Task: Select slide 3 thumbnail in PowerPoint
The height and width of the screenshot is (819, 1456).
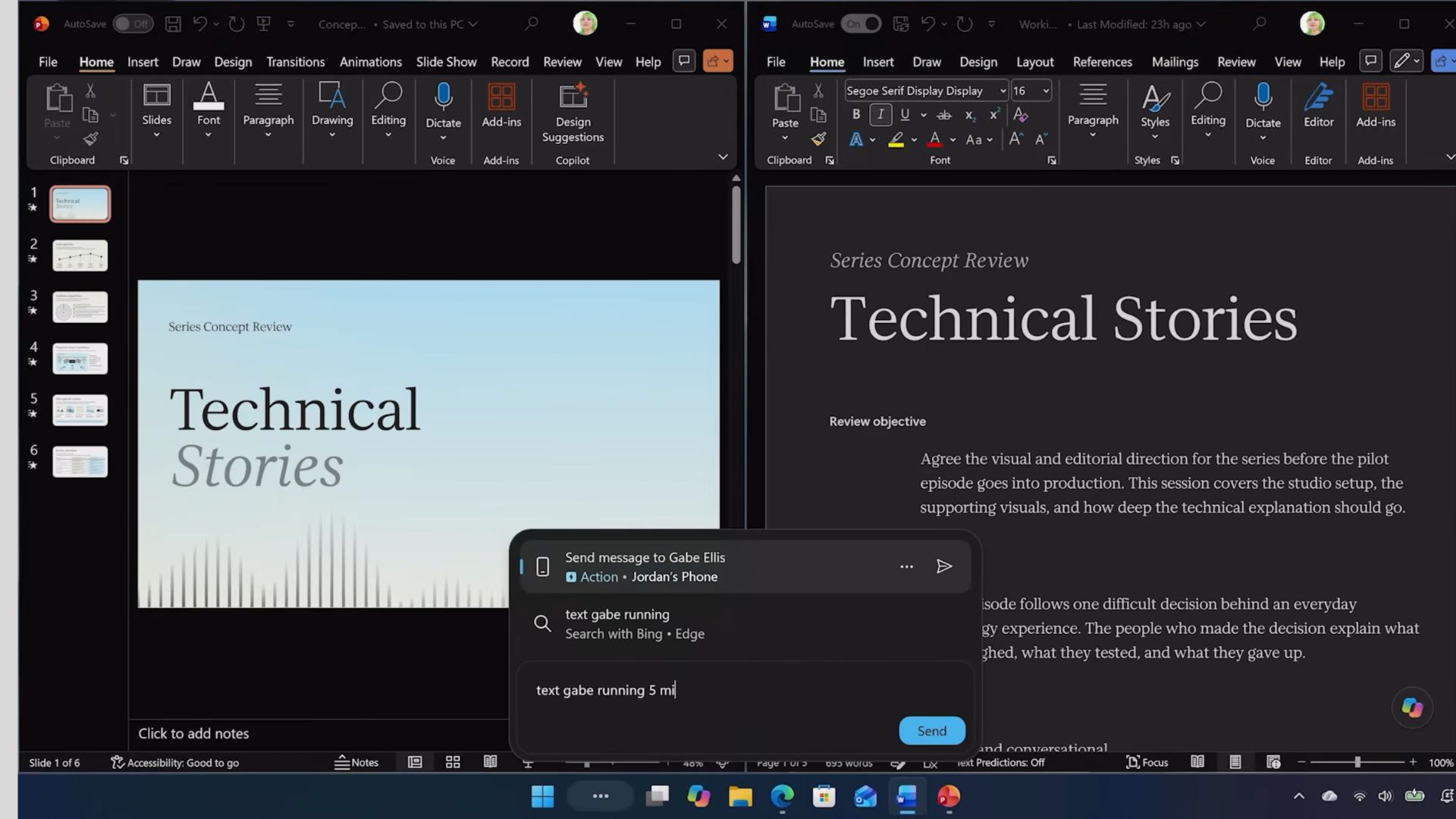Action: (80, 307)
